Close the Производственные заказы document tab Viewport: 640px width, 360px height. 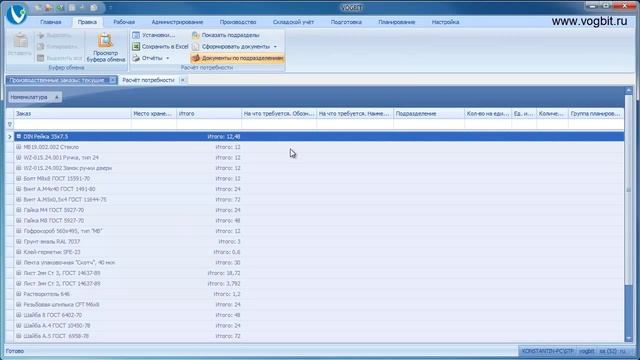113,80
